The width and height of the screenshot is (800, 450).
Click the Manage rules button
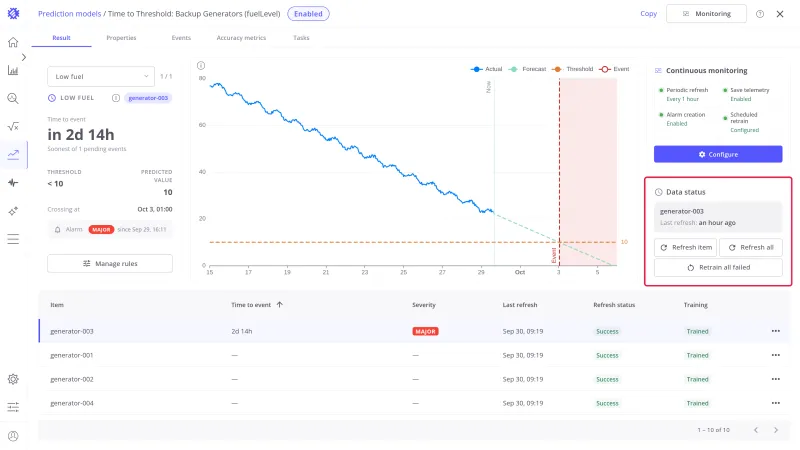click(x=110, y=264)
